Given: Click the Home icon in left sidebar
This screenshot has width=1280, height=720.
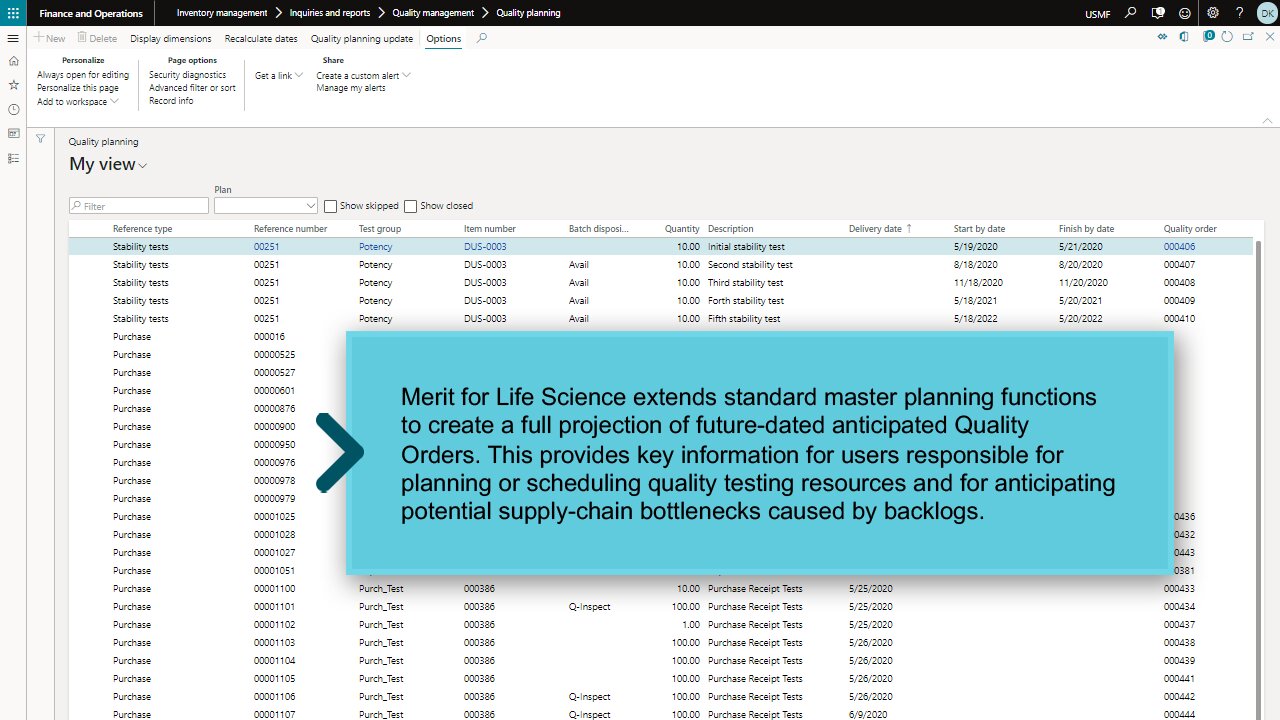Looking at the screenshot, I should [13, 61].
